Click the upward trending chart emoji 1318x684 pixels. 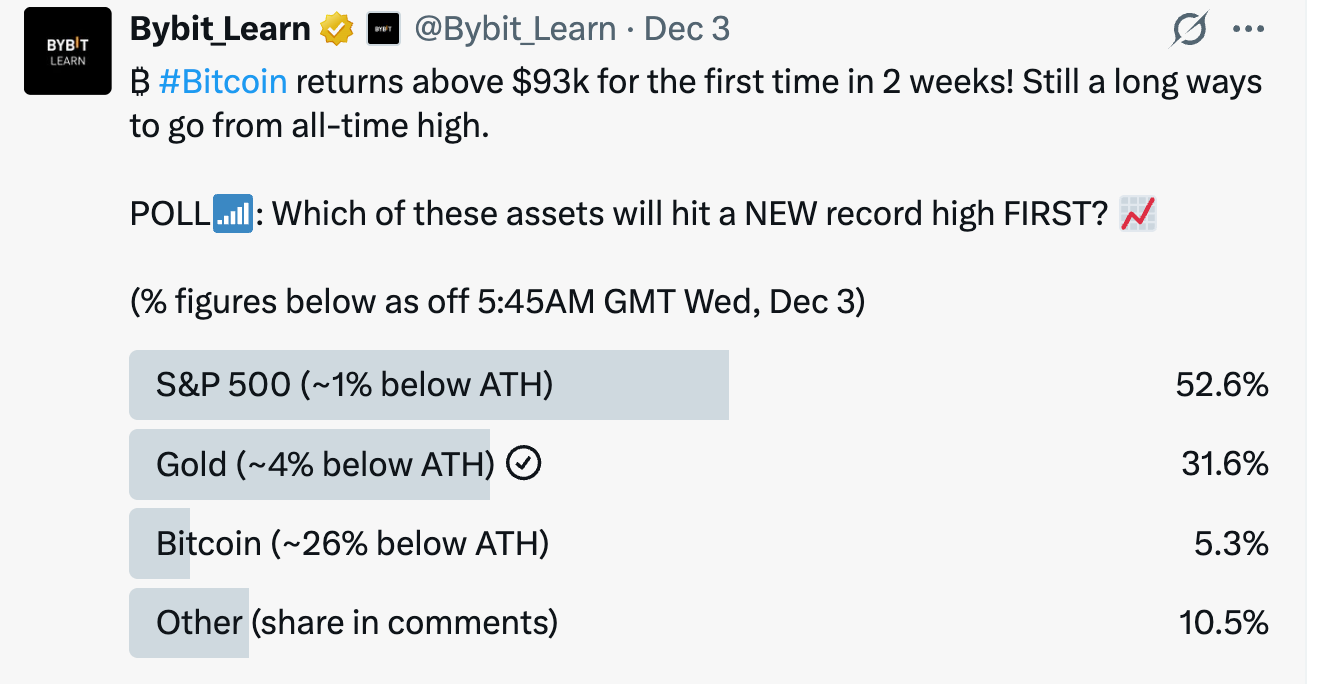coord(1138,213)
